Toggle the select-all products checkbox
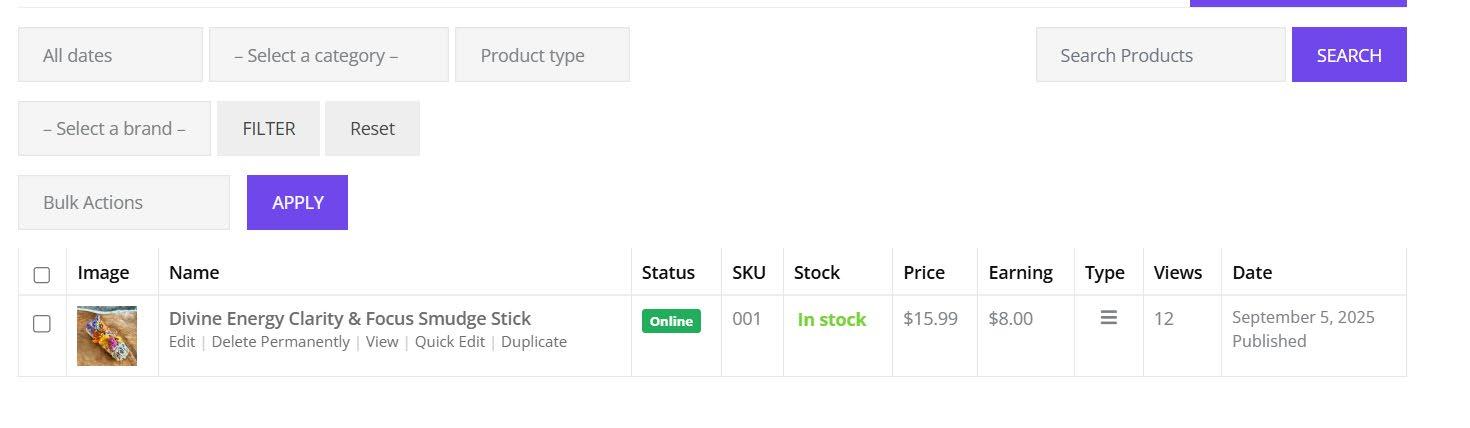This screenshot has width=1470, height=428. (x=42, y=274)
